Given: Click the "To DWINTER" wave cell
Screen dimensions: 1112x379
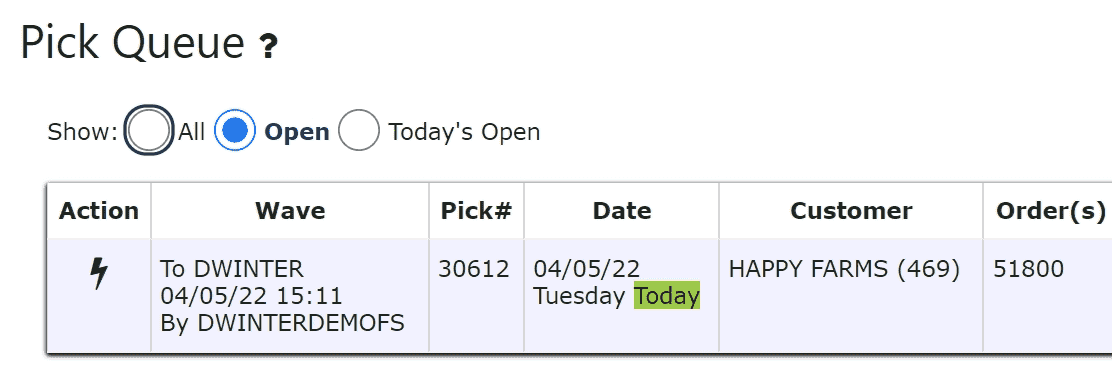Looking at the screenshot, I should [x=232, y=269].
